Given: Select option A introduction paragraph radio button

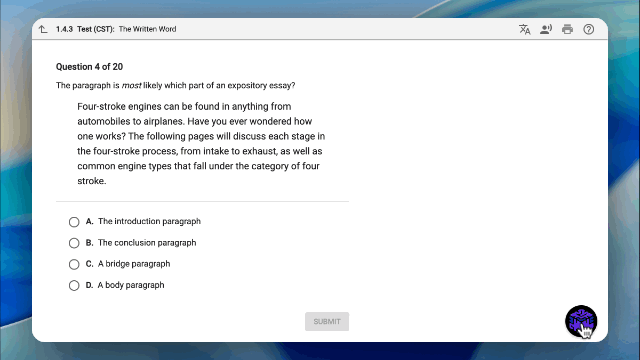Looking at the screenshot, I should [74, 222].
